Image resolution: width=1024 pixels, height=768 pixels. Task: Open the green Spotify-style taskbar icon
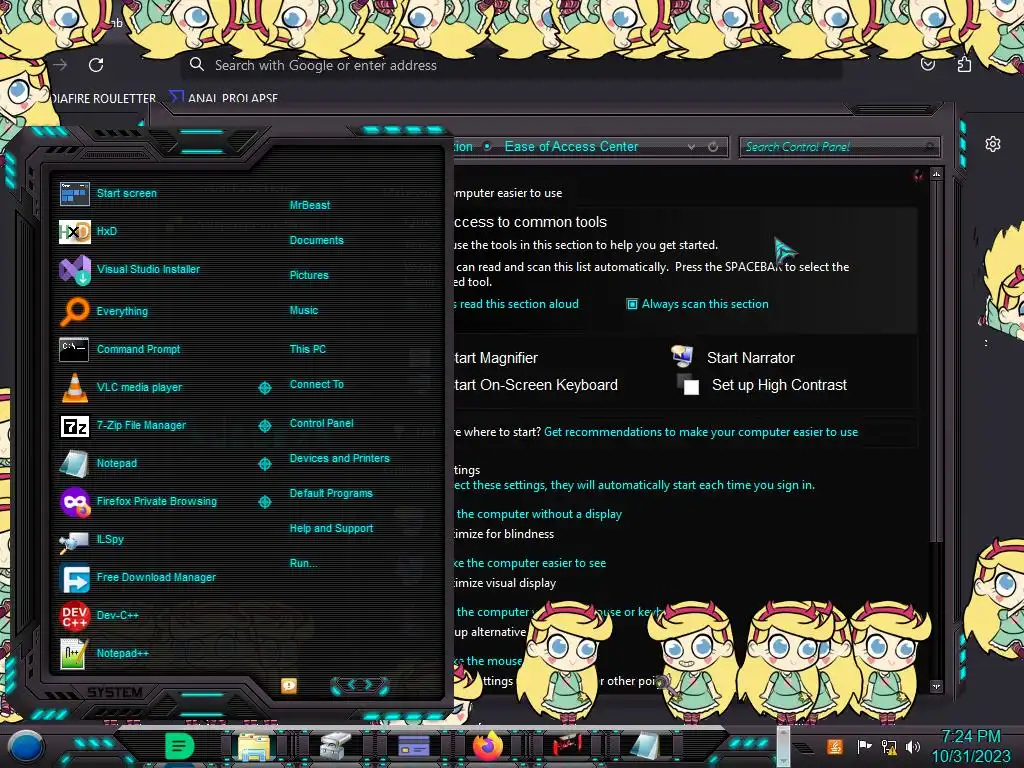click(179, 746)
